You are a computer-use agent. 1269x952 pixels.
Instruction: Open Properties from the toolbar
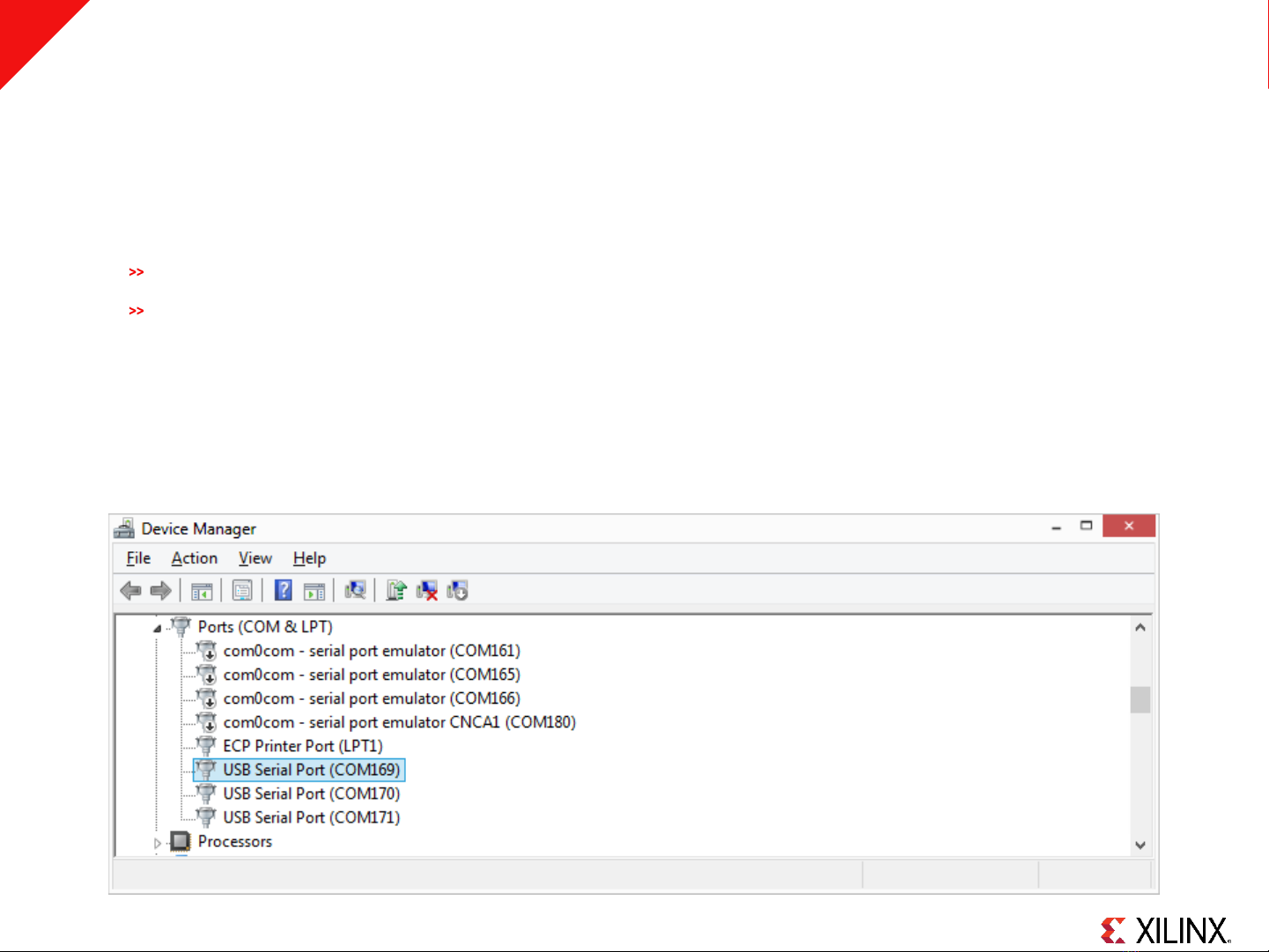pyautogui.click(x=242, y=591)
